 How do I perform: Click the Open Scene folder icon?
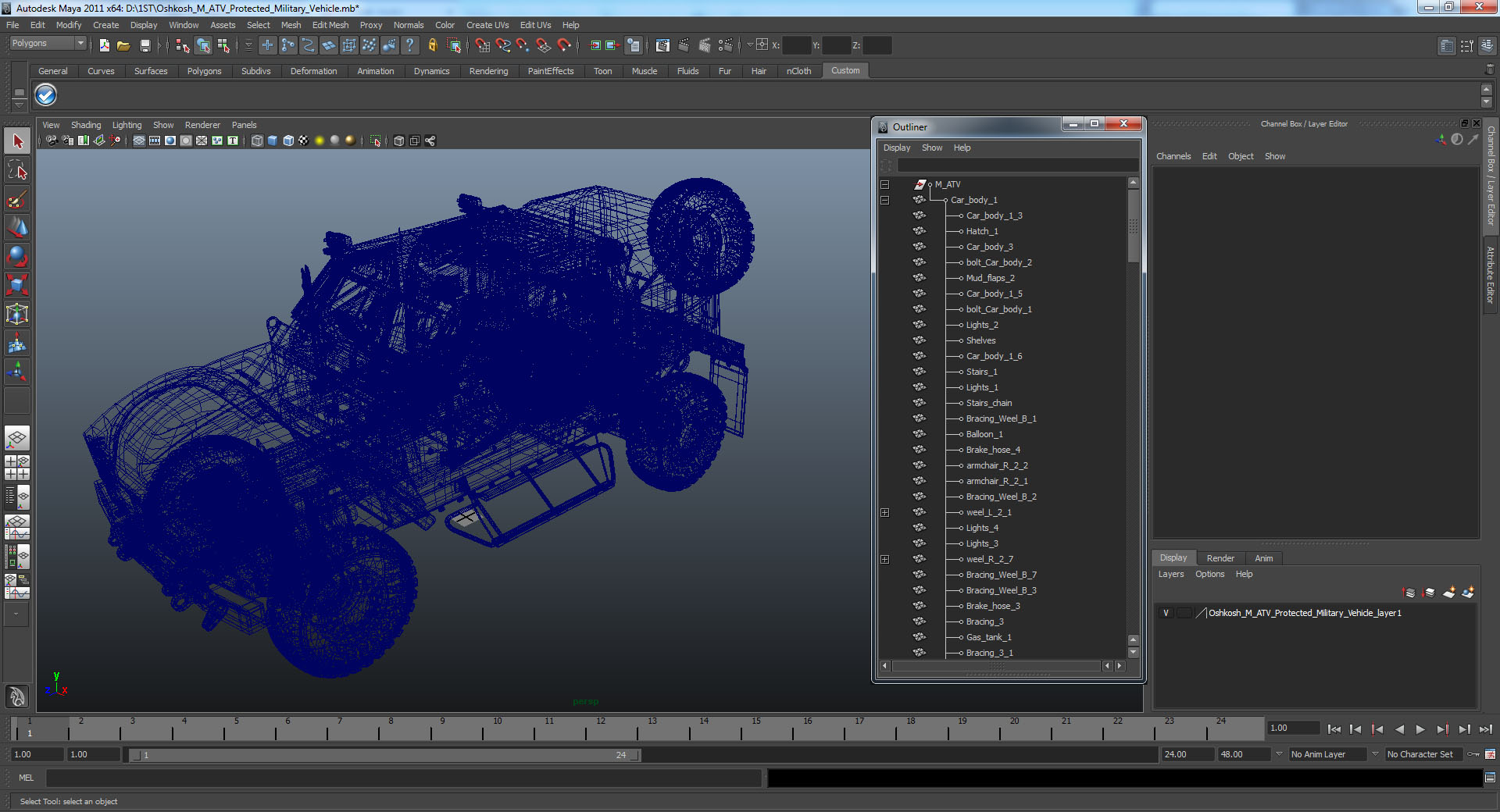[x=123, y=46]
